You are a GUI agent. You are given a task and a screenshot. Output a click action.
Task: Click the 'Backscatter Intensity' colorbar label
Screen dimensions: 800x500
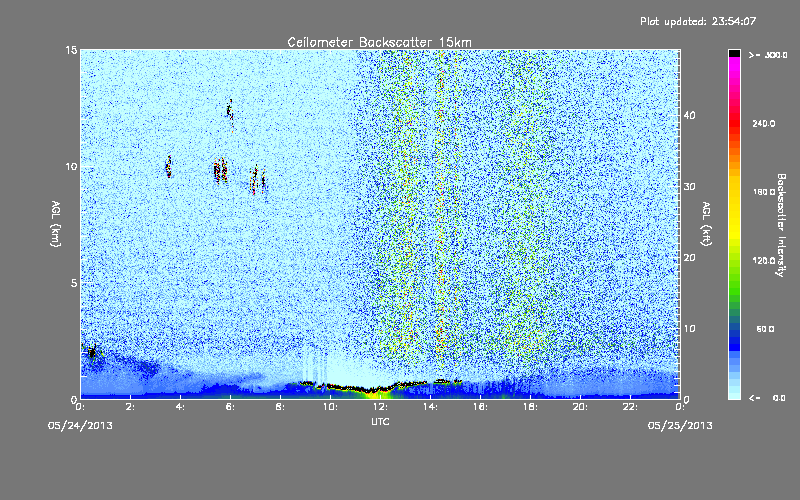[x=781, y=225]
